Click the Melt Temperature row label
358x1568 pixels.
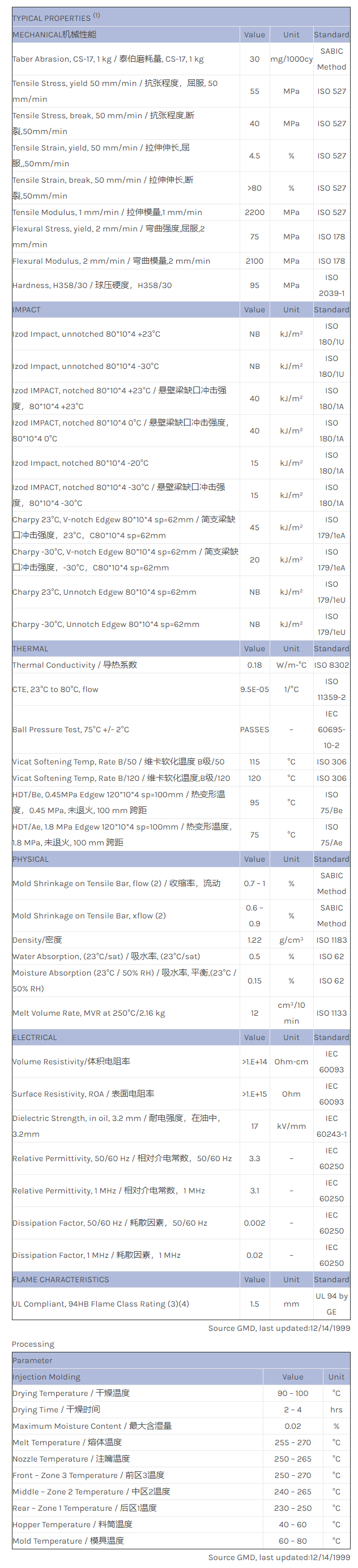pos(67,1442)
